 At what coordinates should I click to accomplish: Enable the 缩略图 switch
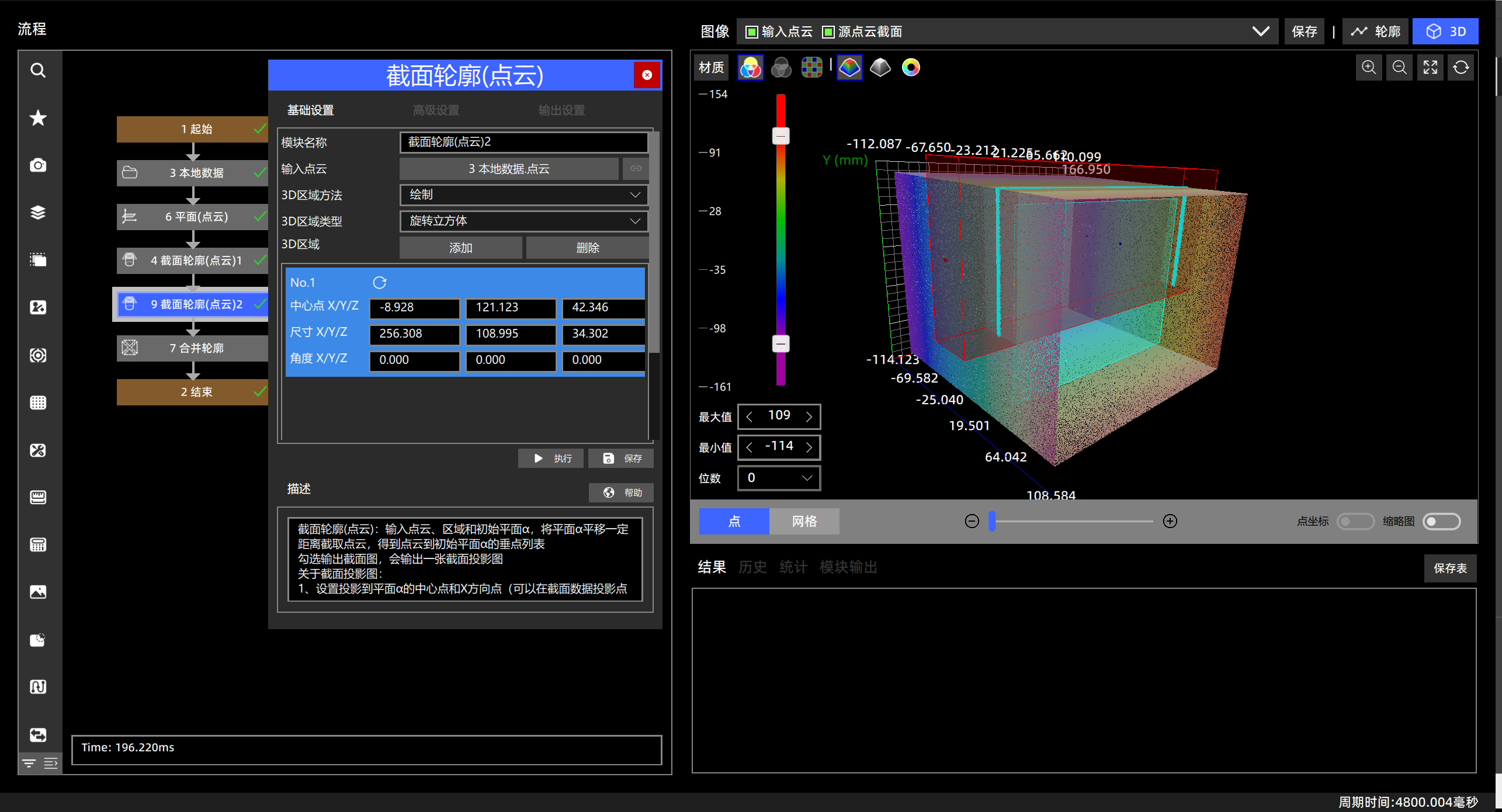[x=1441, y=521]
